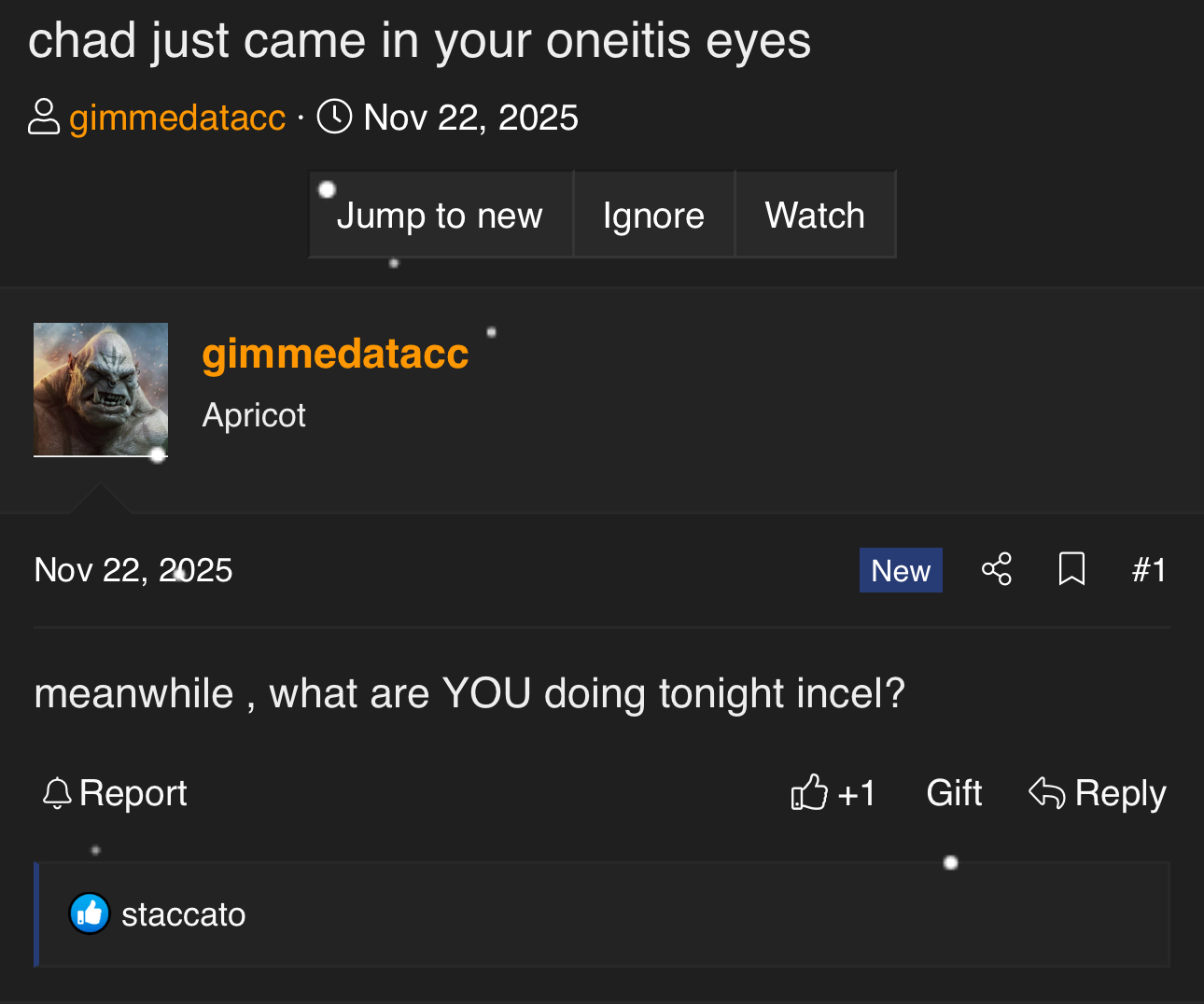Click the clock icon beside thread date

334,118
